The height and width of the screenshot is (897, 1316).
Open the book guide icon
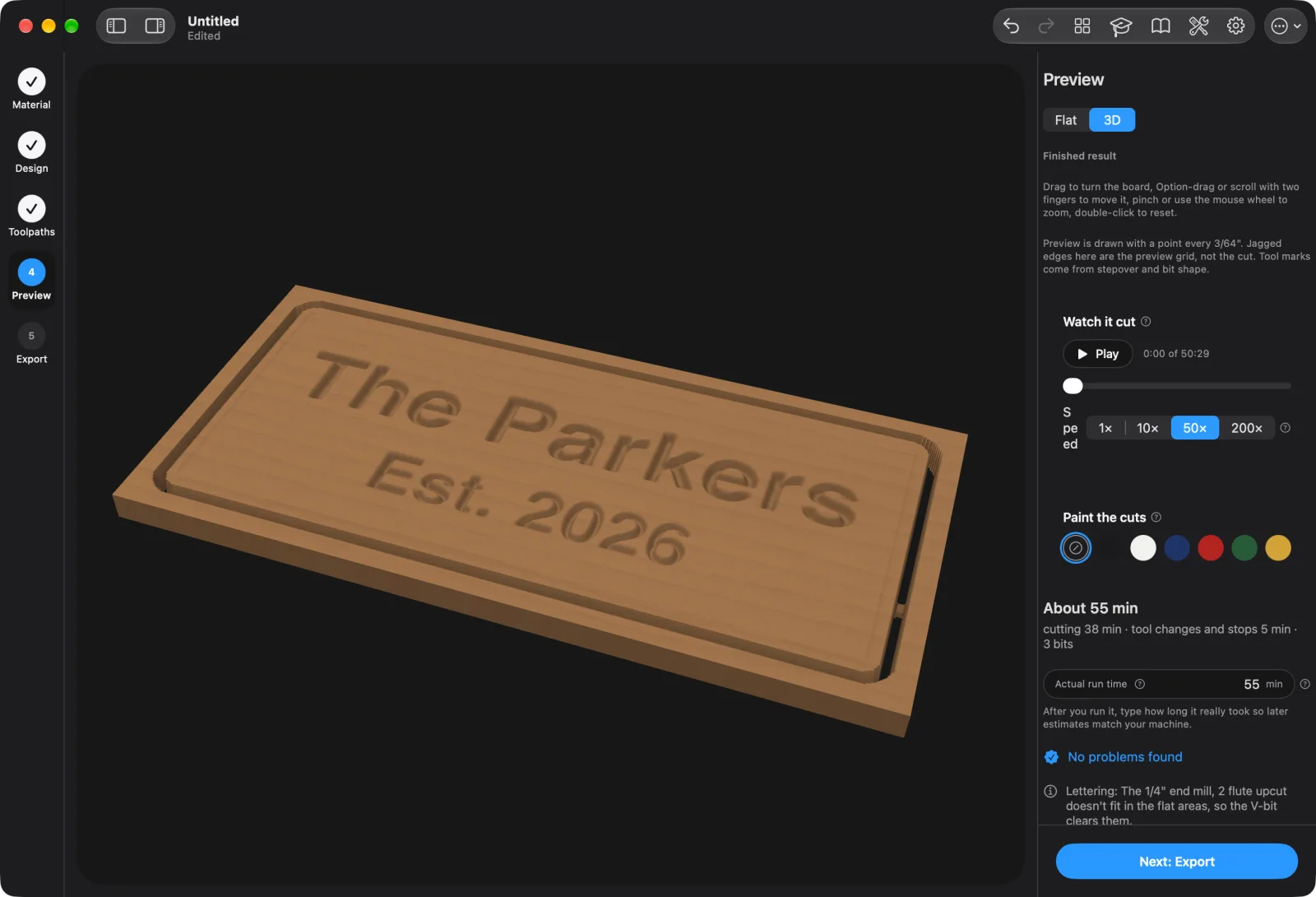[1161, 26]
